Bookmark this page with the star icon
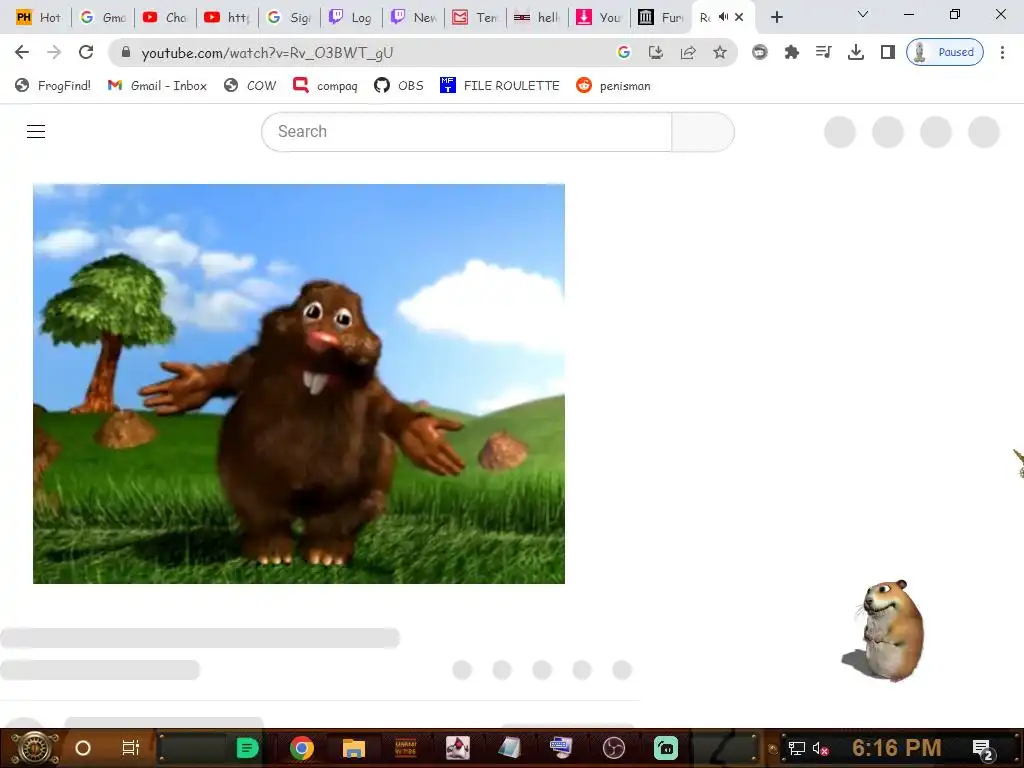Image resolution: width=1024 pixels, height=768 pixels. tap(720, 52)
